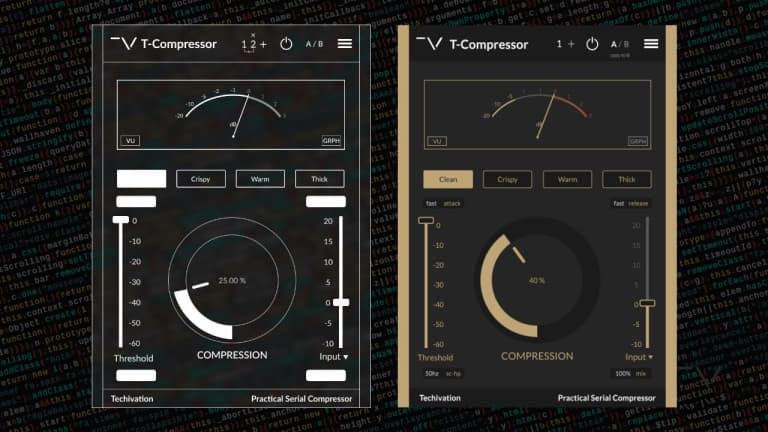Viewport: 768px width, 432px height.
Task: Switch to B state in gold-themed plugin
Action: point(626,44)
